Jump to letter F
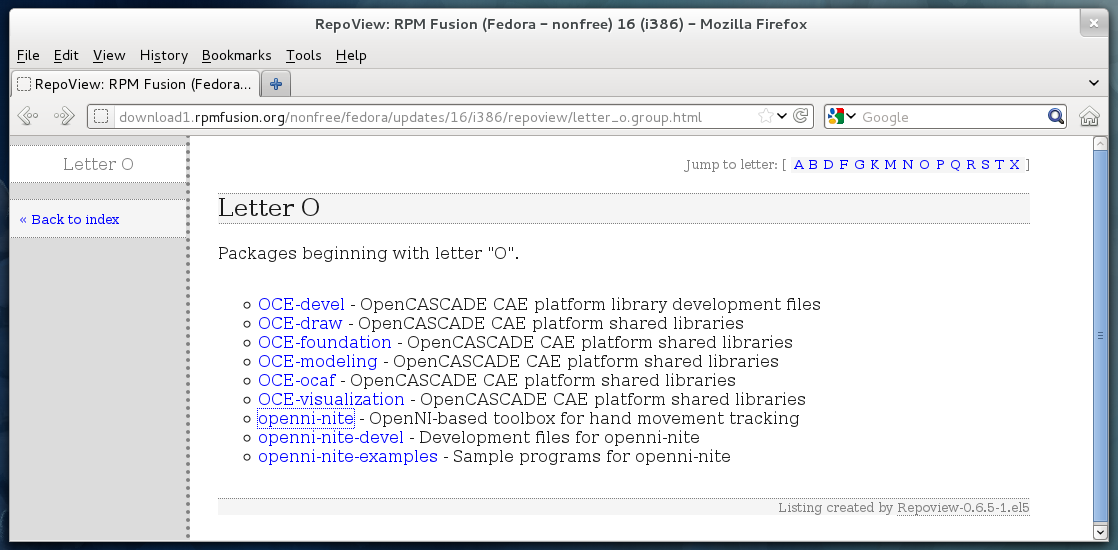The width and height of the screenshot is (1118, 550). [843, 165]
